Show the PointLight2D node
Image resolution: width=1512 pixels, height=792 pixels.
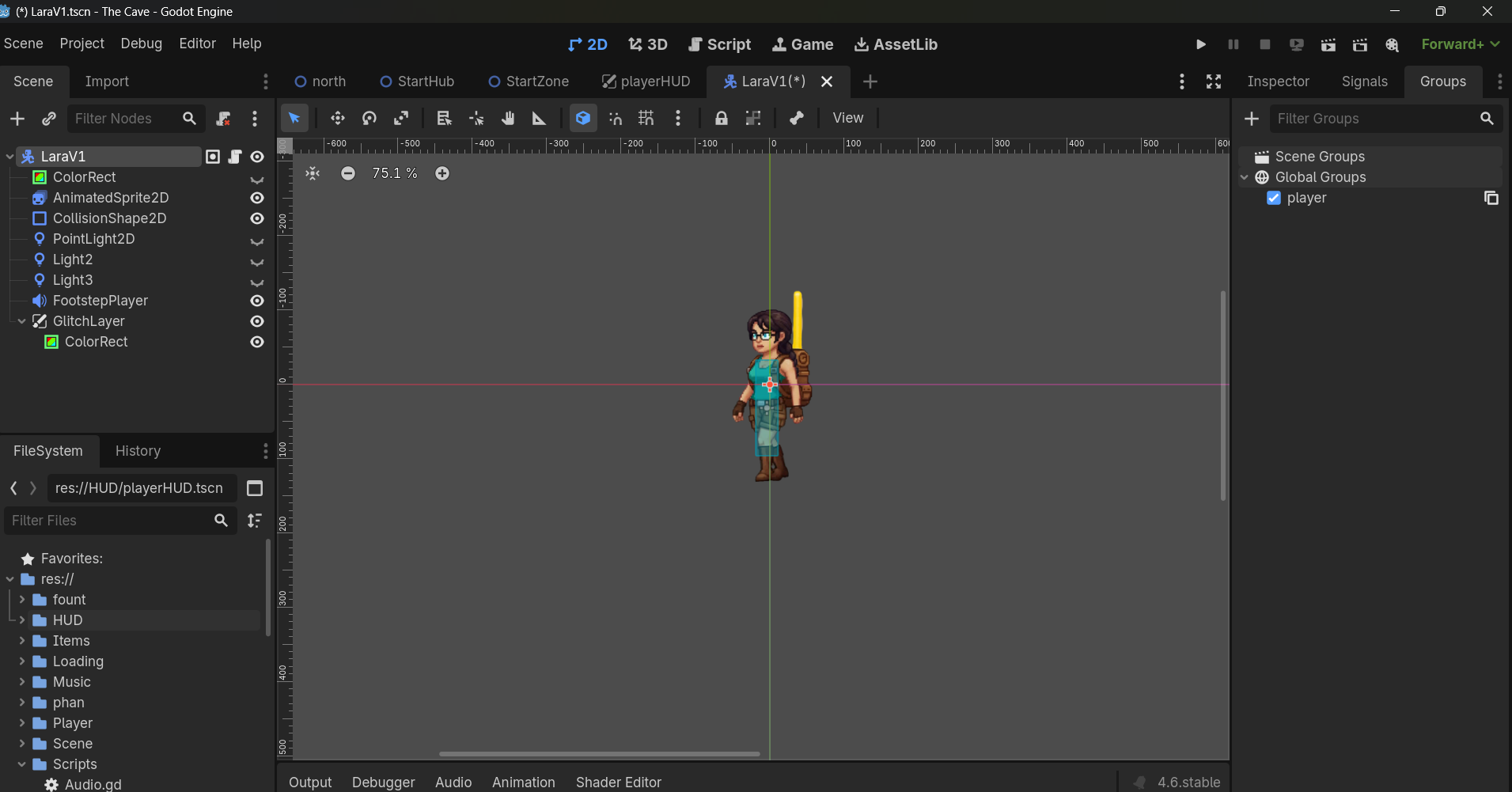[257, 240]
